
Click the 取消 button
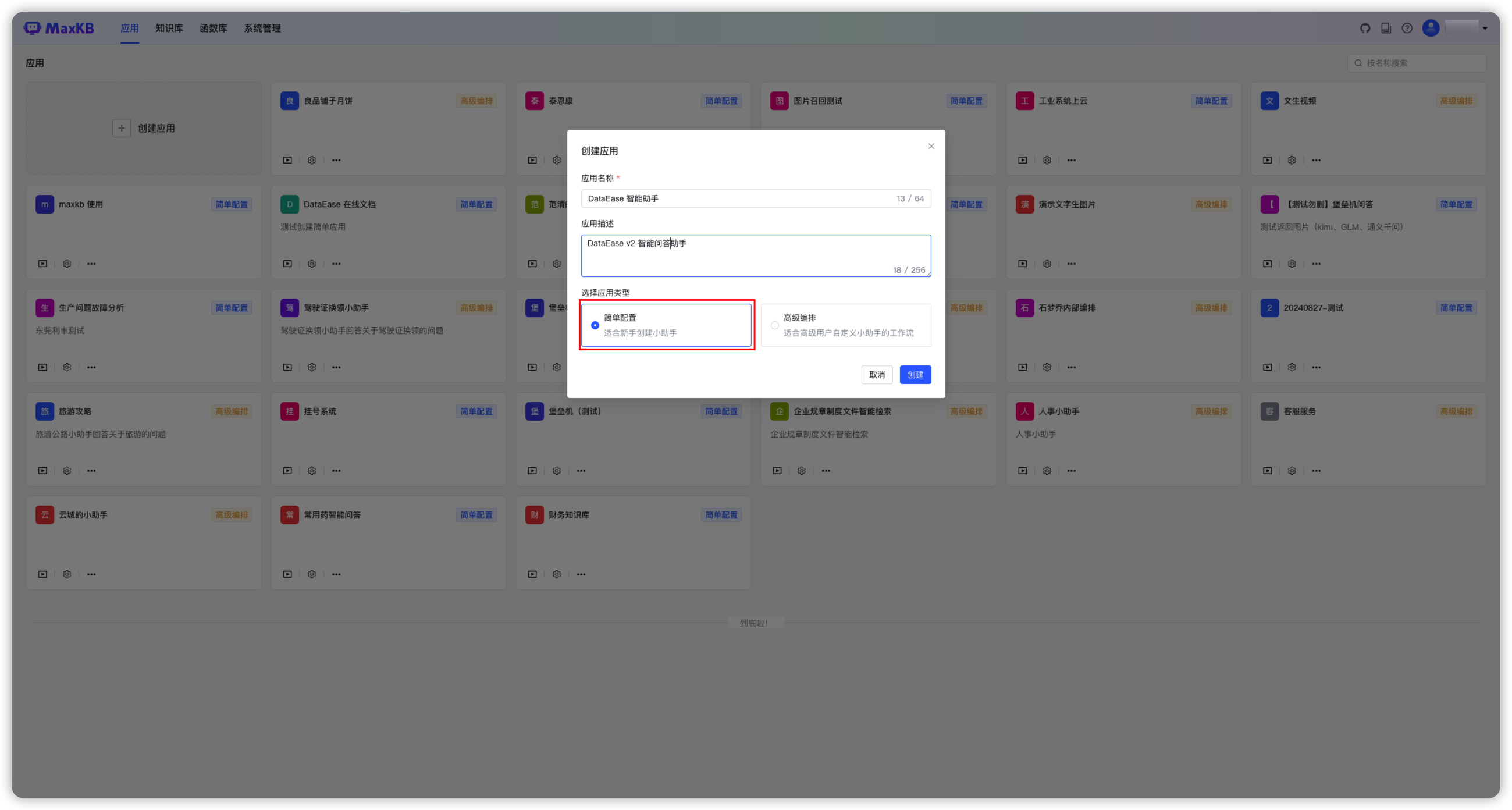(876, 375)
